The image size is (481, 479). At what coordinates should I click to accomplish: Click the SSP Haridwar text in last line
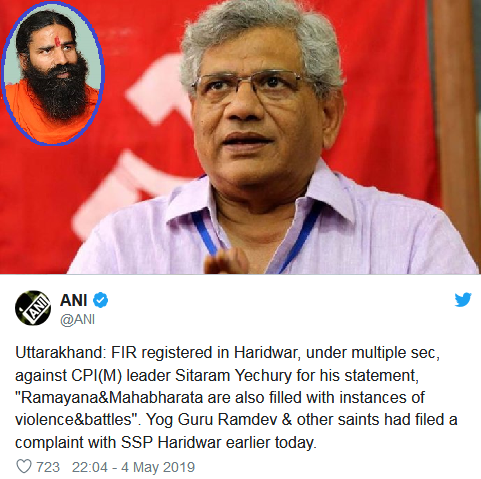tap(171, 443)
